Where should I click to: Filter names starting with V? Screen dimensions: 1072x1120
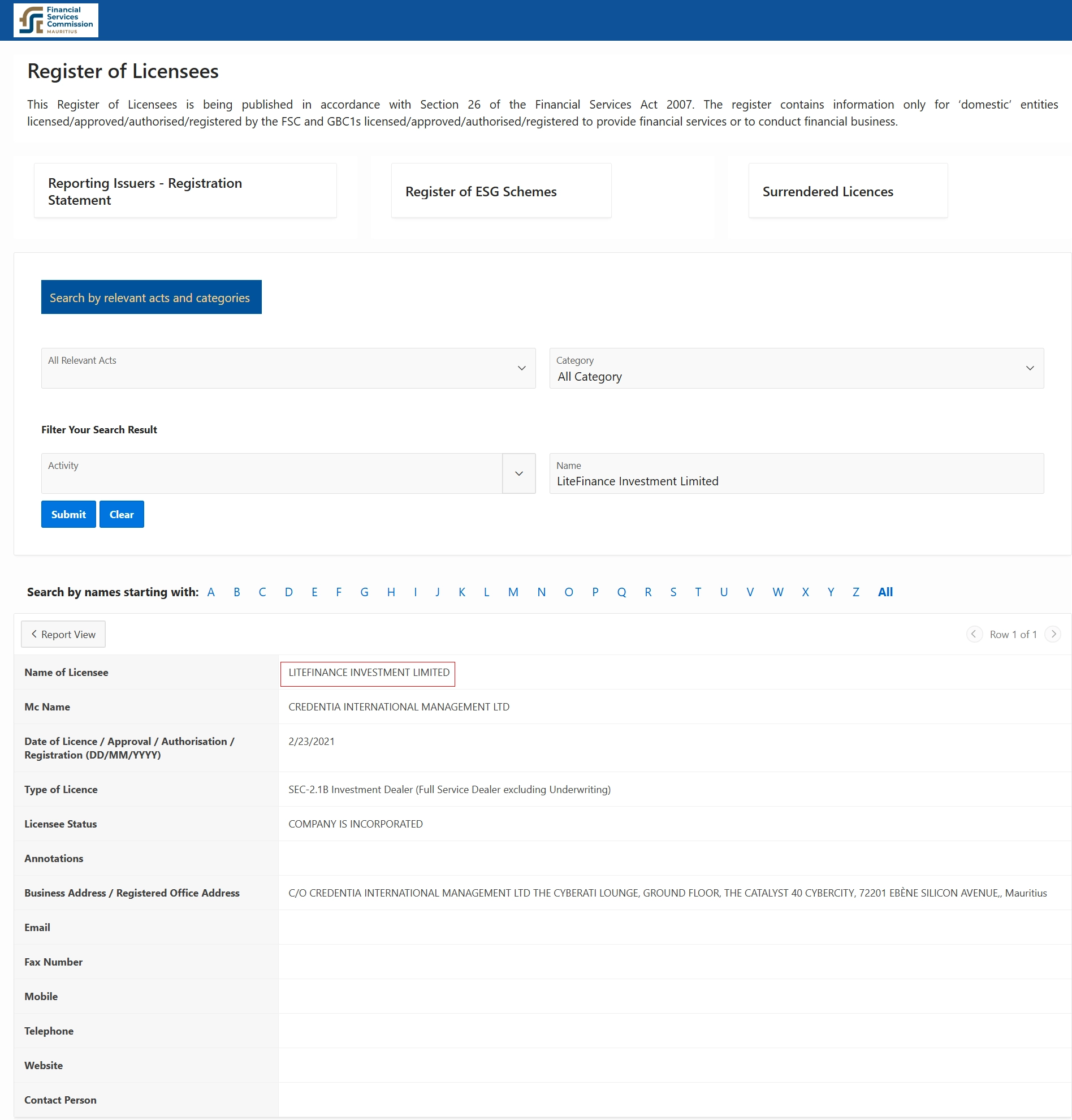click(750, 592)
